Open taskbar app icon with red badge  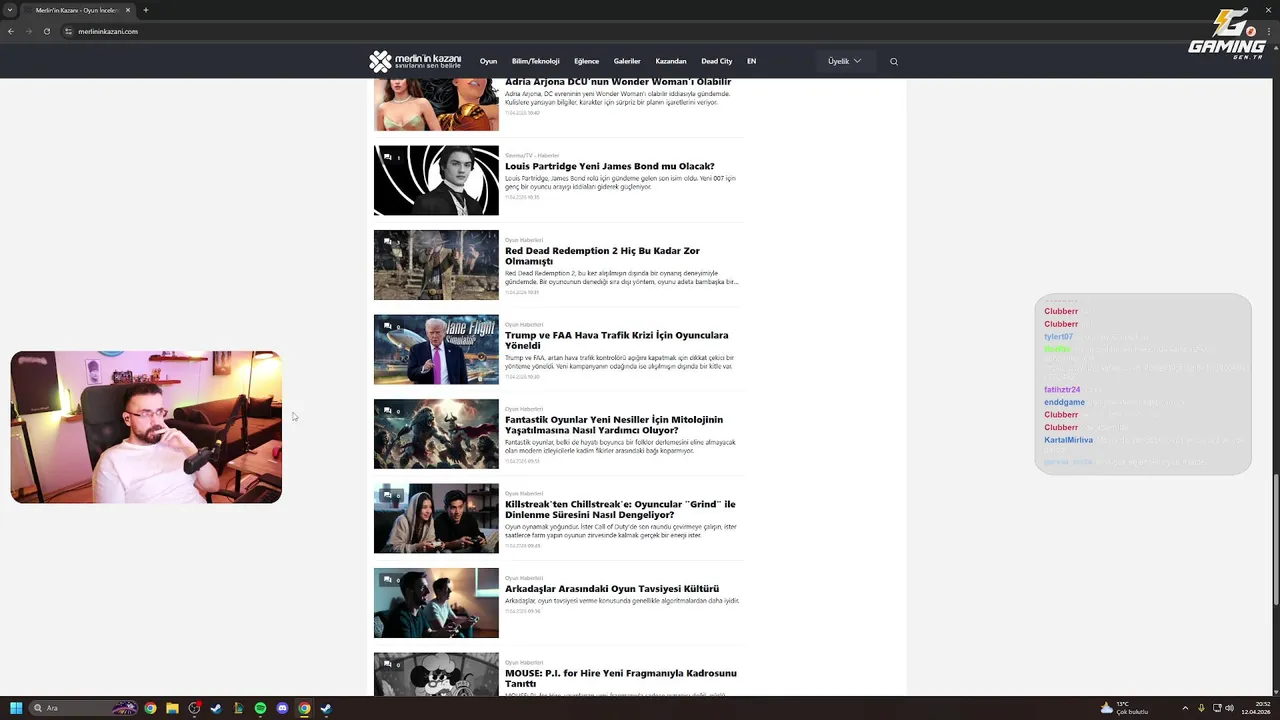click(194, 708)
